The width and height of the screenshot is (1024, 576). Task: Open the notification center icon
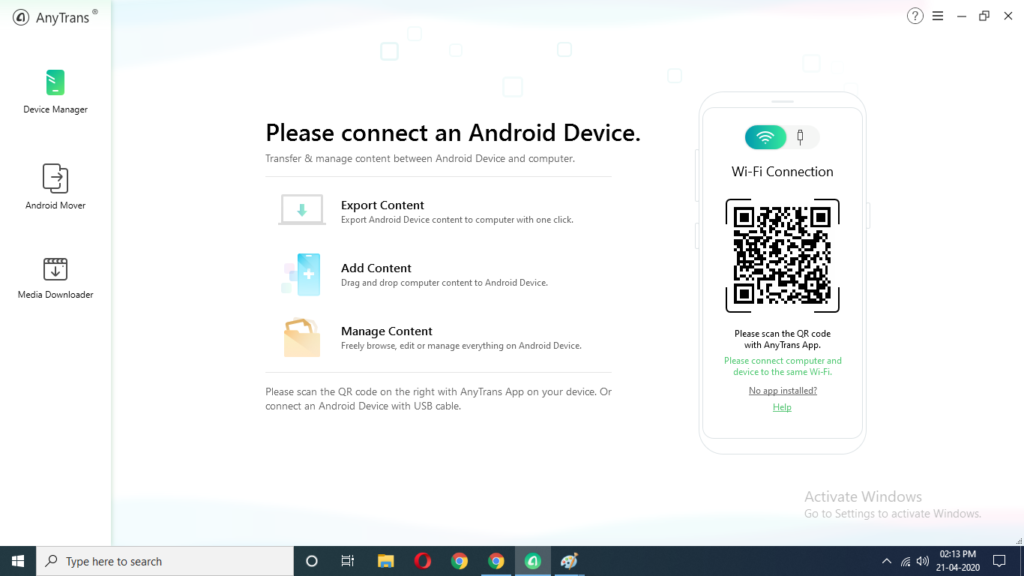(999, 561)
